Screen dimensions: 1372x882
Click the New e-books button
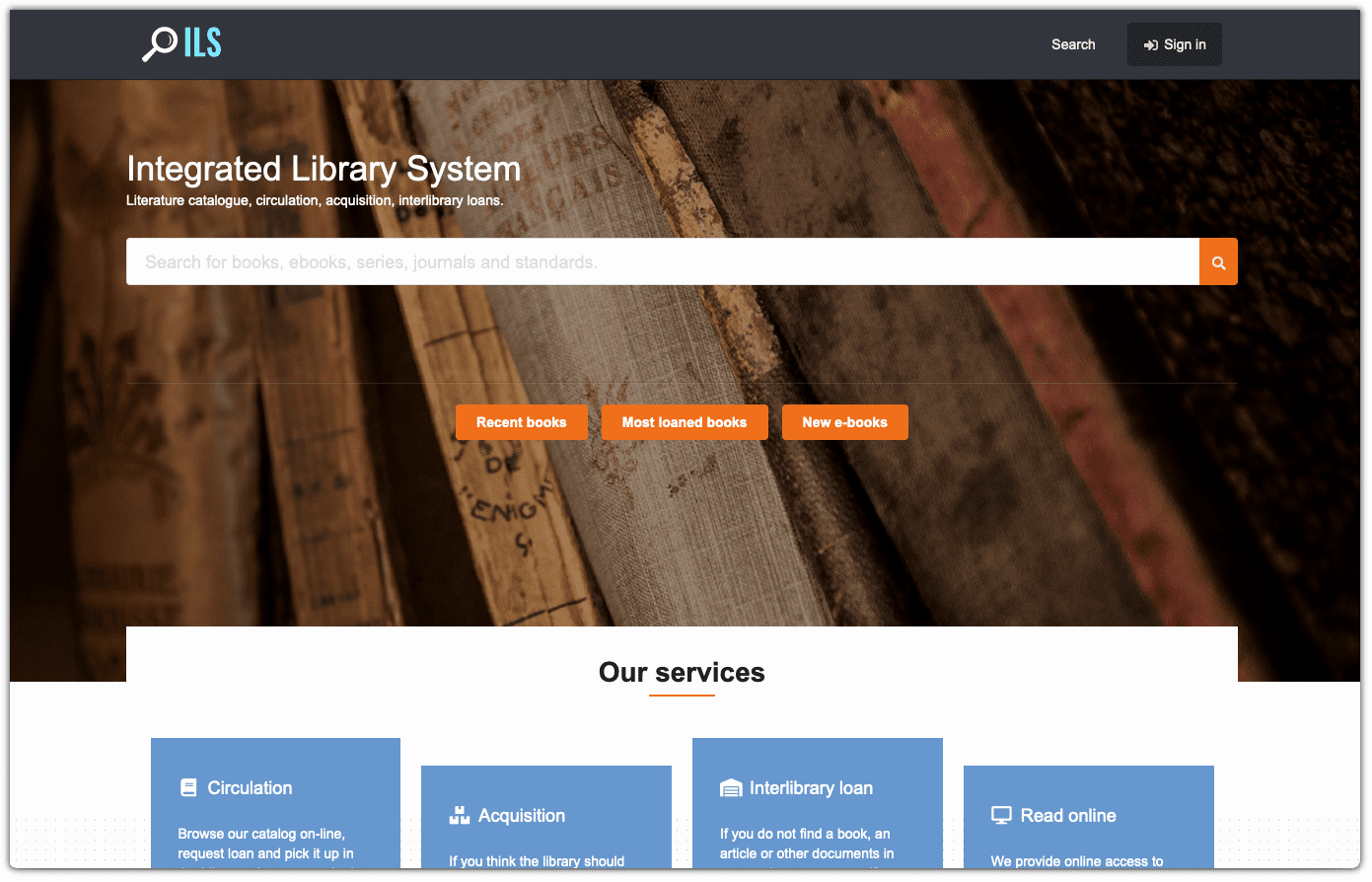(845, 421)
